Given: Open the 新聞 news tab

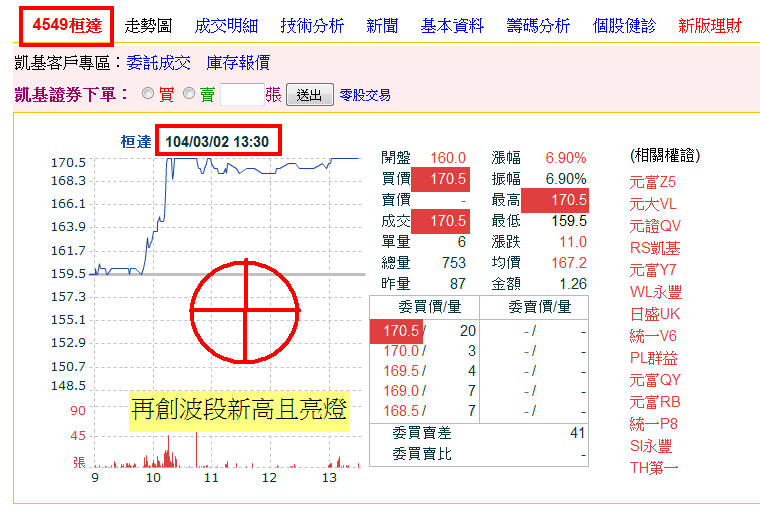Looking at the screenshot, I should 382,26.
